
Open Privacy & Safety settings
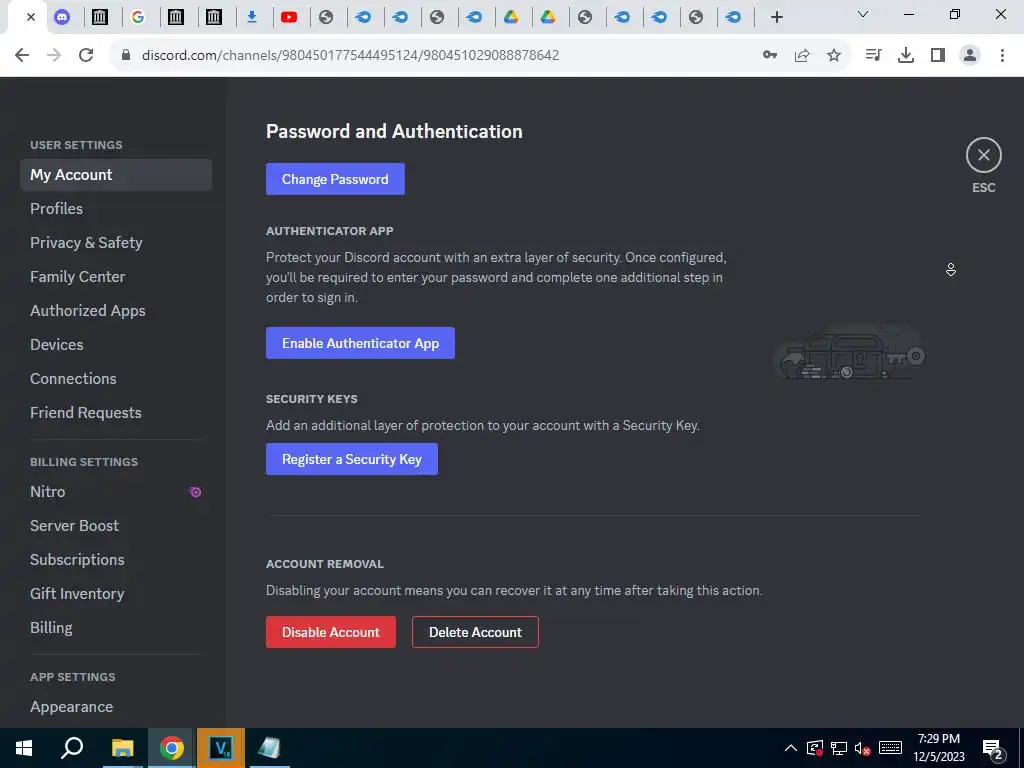click(x=116, y=243)
